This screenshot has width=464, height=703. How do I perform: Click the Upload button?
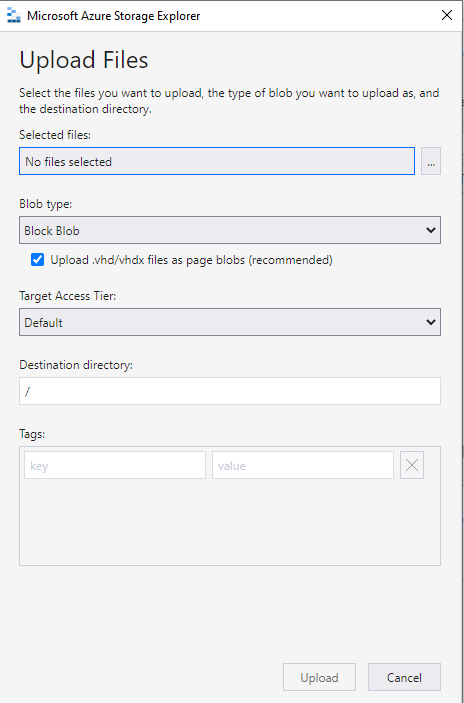click(x=319, y=677)
